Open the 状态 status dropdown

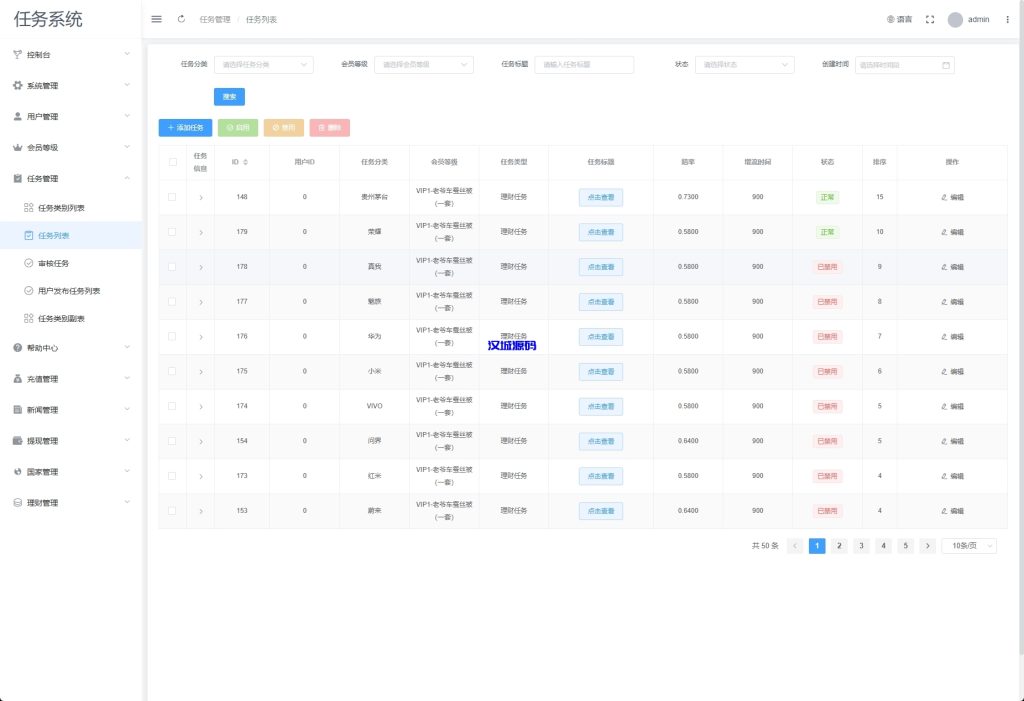(744, 65)
